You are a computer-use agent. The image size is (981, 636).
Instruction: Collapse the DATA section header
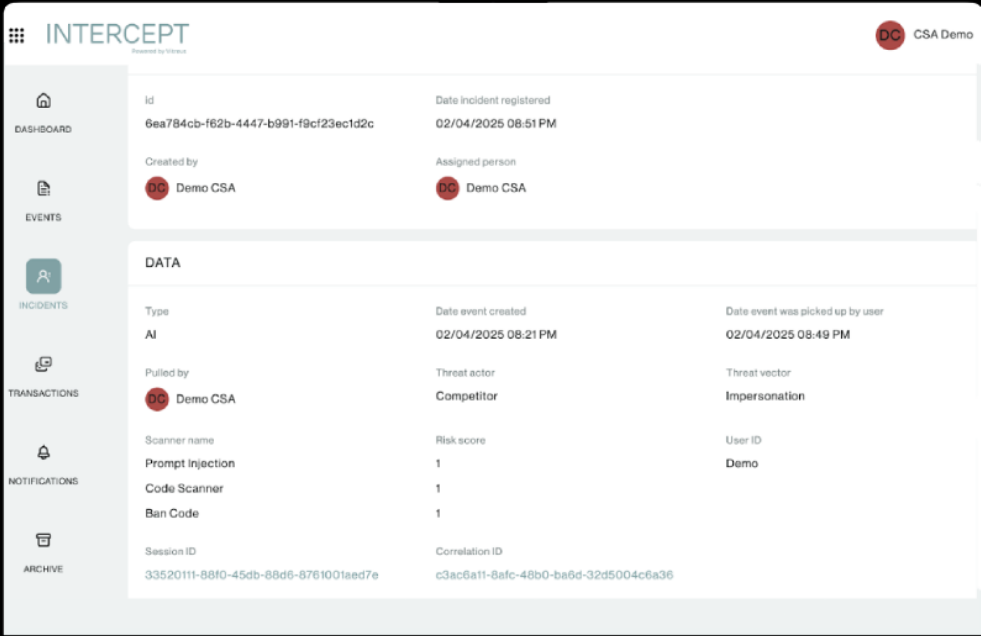(x=161, y=263)
